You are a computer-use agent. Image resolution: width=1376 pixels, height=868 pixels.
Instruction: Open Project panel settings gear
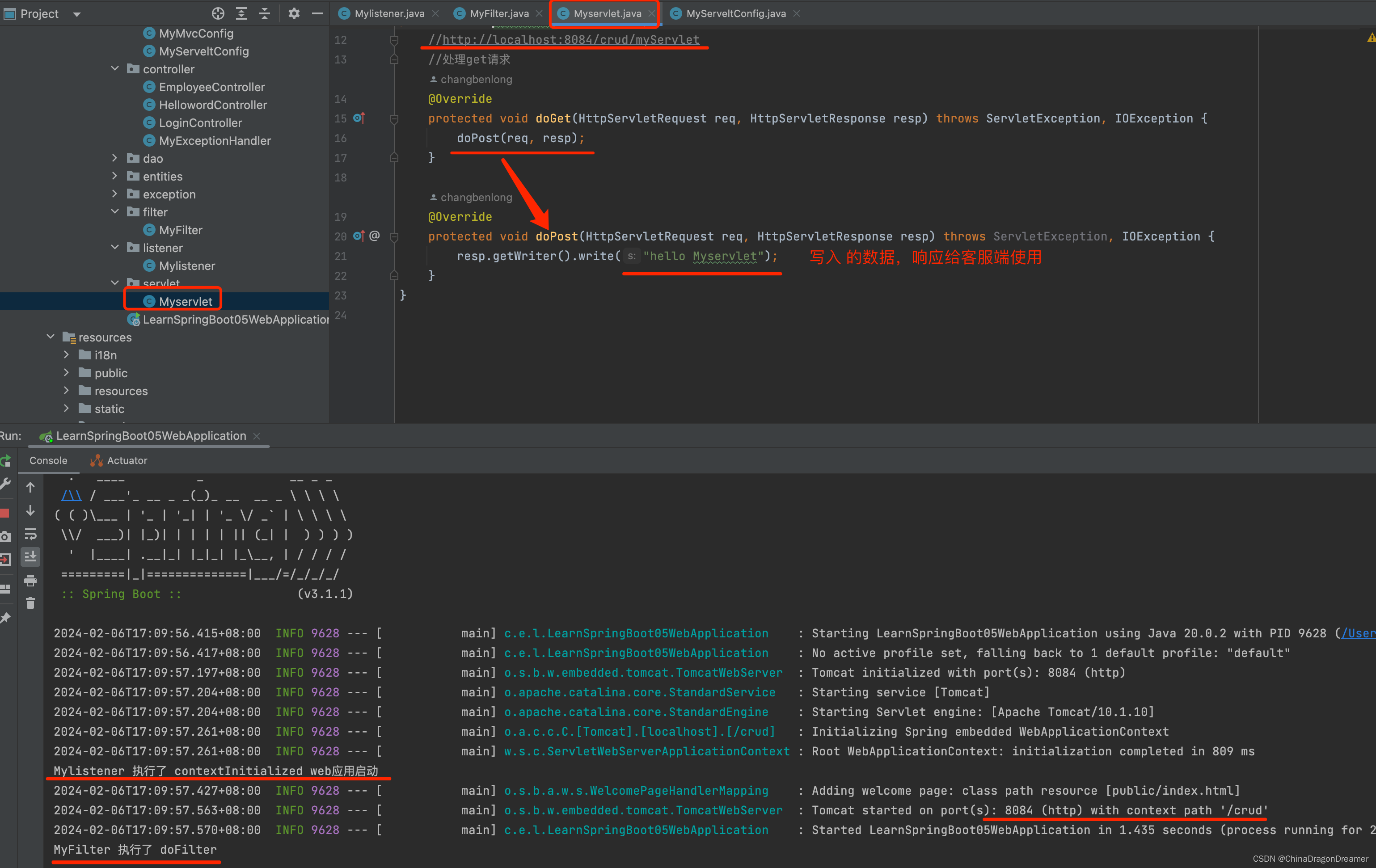(294, 14)
